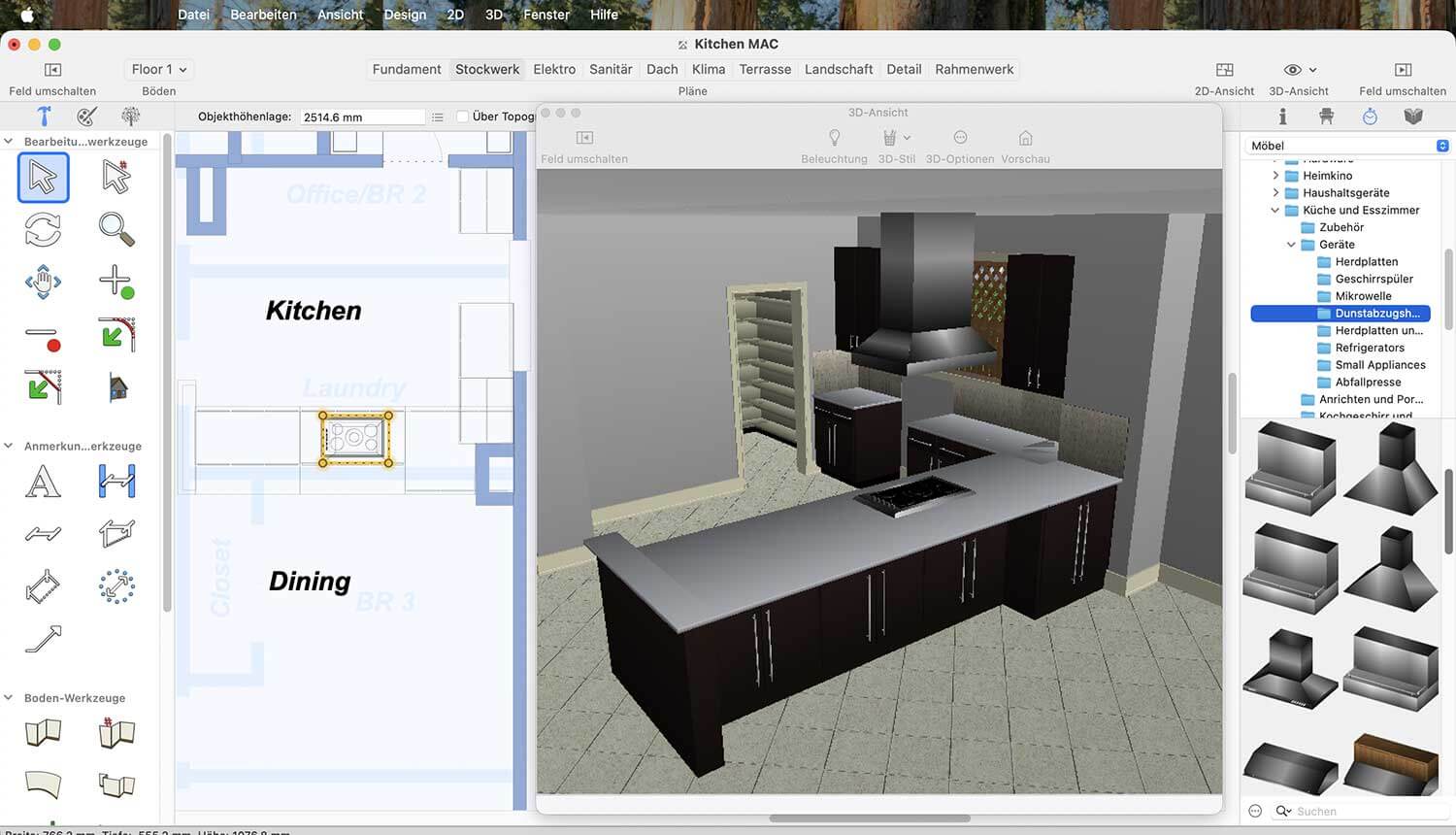The width and height of the screenshot is (1456, 835).
Task: Collapse the Geräte folder
Action: tap(1291, 245)
